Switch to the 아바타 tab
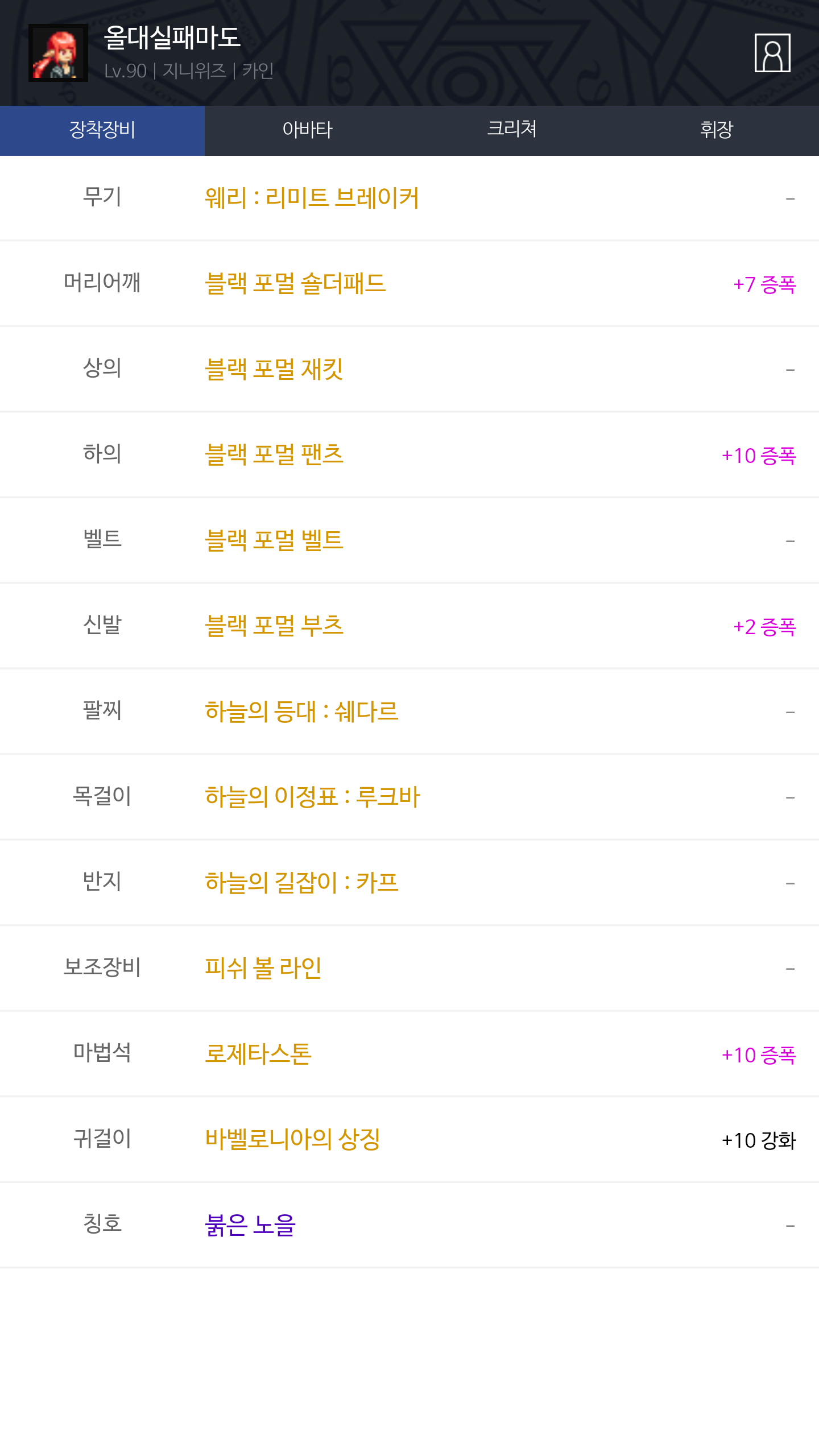The image size is (819, 1456). coord(307,130)
